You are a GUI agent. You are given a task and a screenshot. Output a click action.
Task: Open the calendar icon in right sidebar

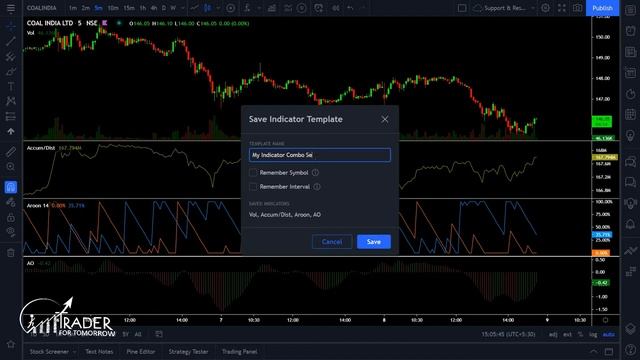(631, 114)
